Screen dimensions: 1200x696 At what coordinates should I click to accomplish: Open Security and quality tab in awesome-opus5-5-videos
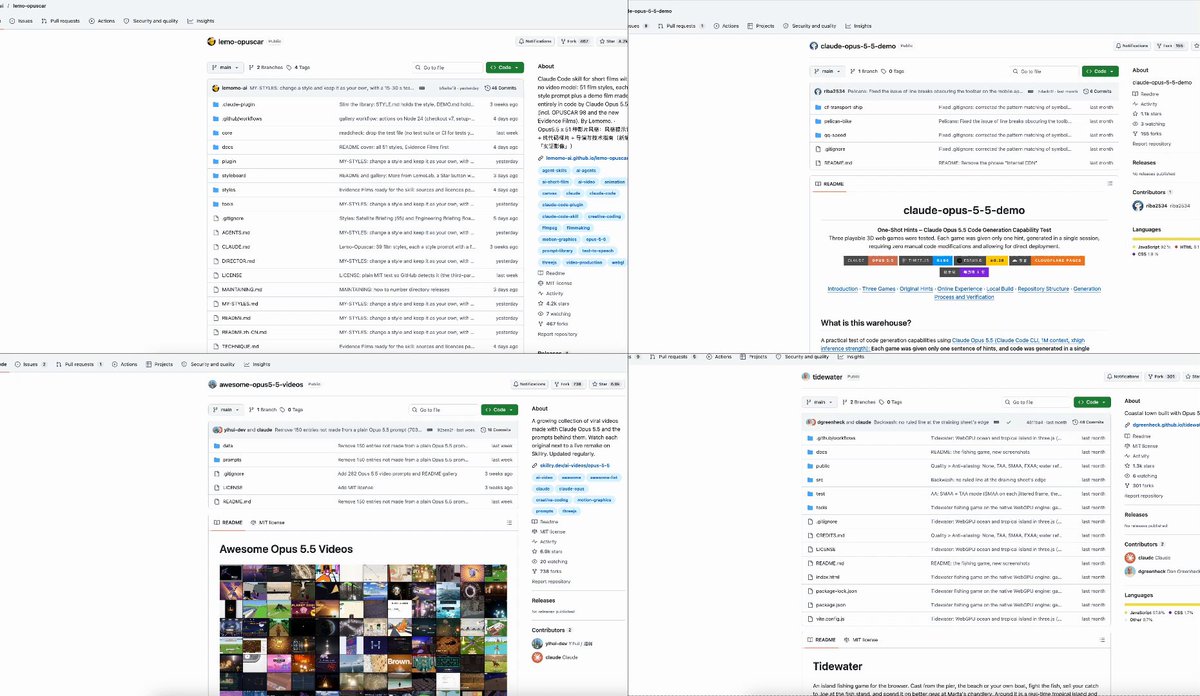[208, 364]
